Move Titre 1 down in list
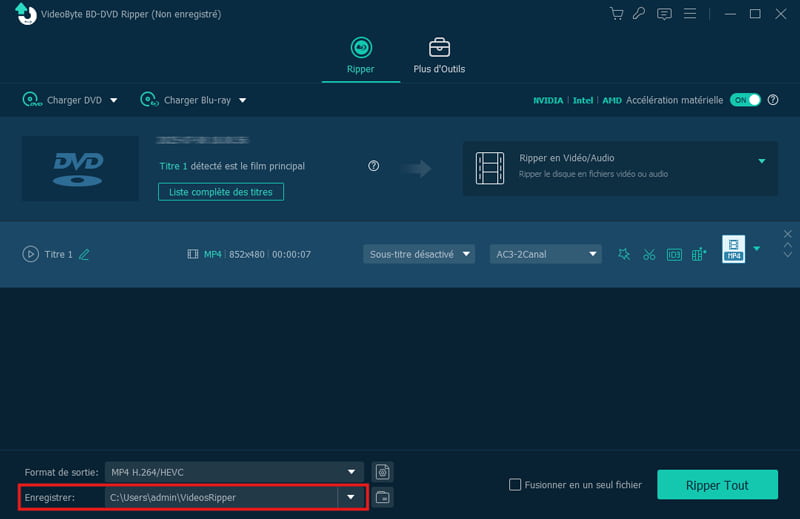 (788, 255)
